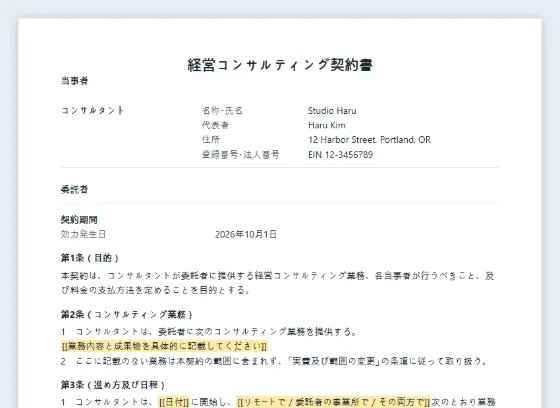Click the 第2条（コンサルティング業務）heading

[x=127, y=314]
